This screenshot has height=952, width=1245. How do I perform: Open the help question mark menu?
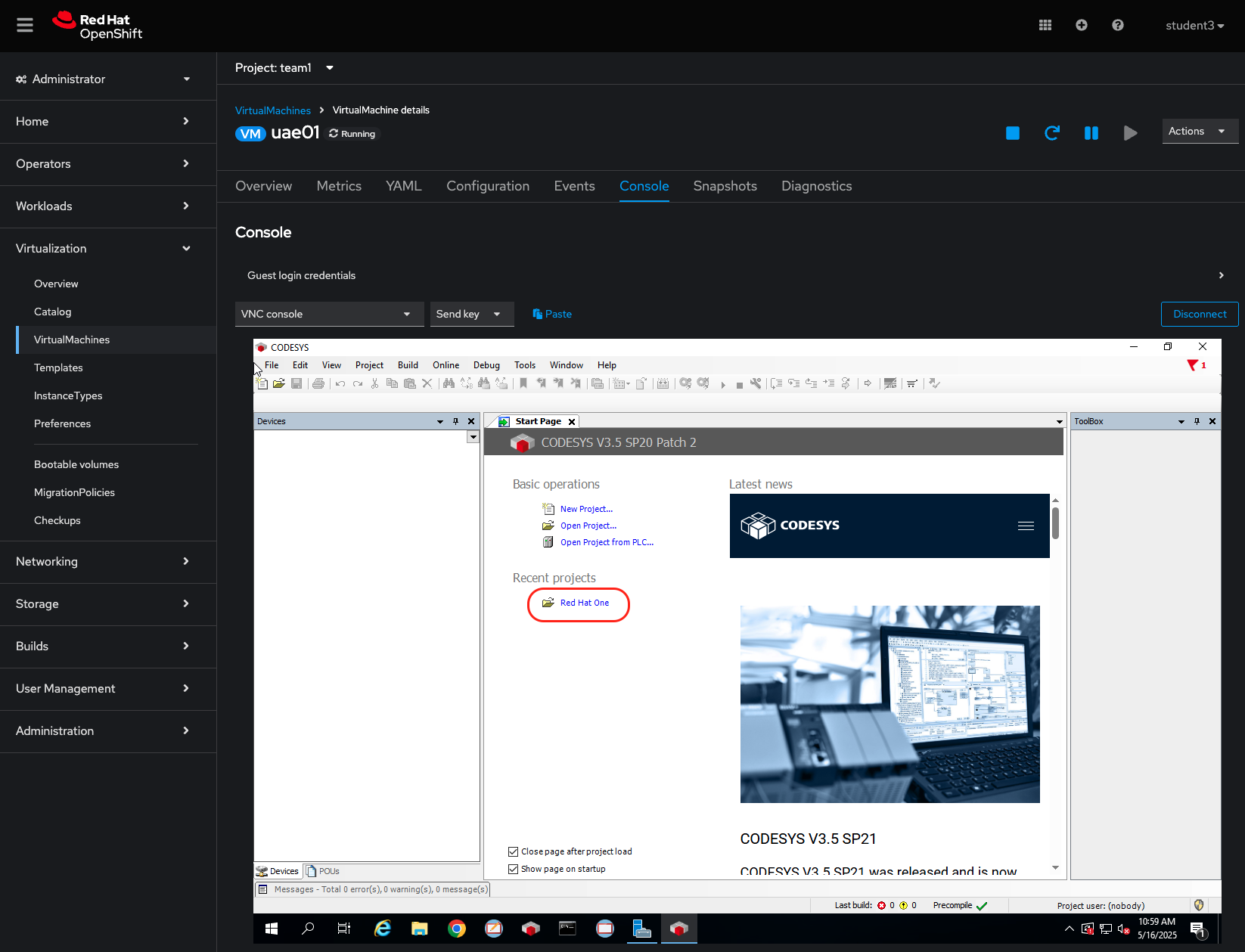click(x=1118, y=25)
